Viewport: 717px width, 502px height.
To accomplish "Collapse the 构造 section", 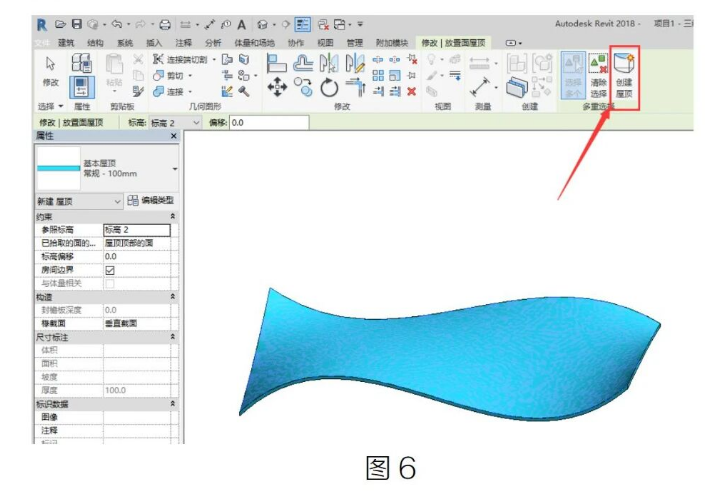I will coord(172,297).
